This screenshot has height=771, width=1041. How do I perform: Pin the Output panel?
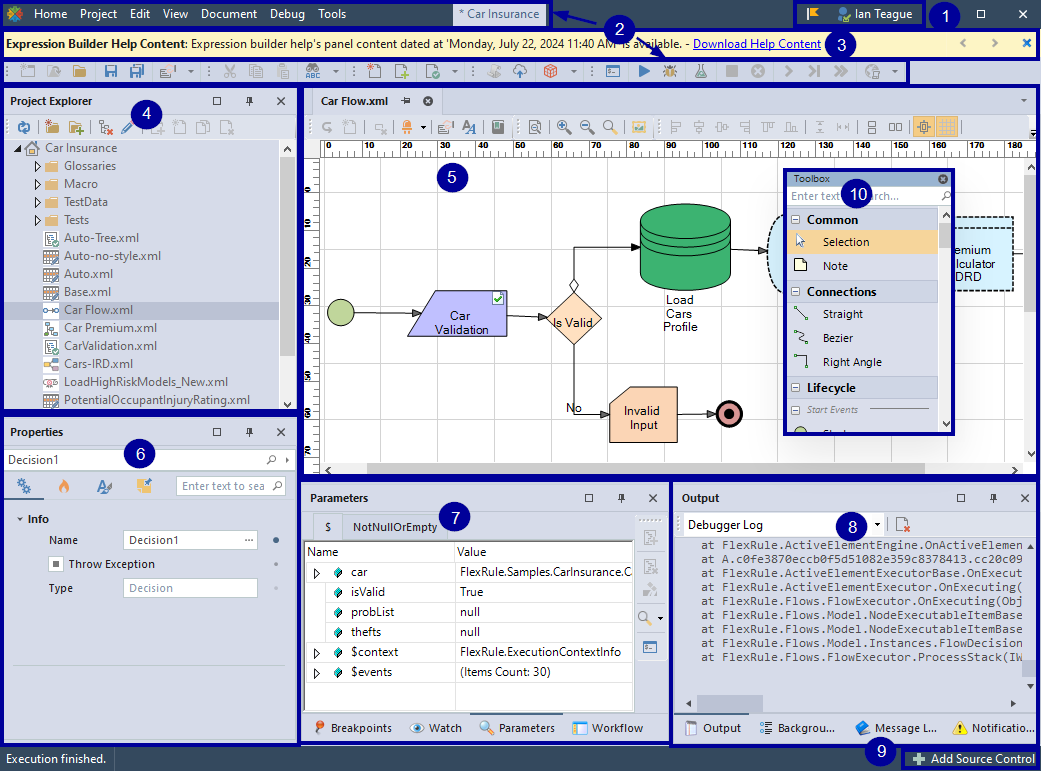pyautogui.click(x=993, y=498)
